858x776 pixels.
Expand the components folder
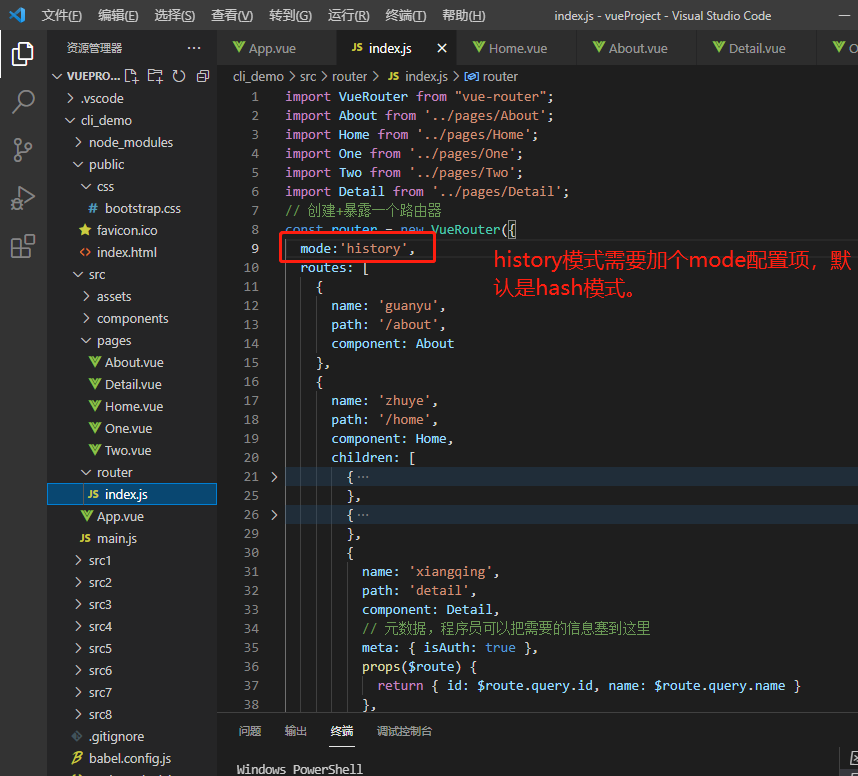(132, 318)
